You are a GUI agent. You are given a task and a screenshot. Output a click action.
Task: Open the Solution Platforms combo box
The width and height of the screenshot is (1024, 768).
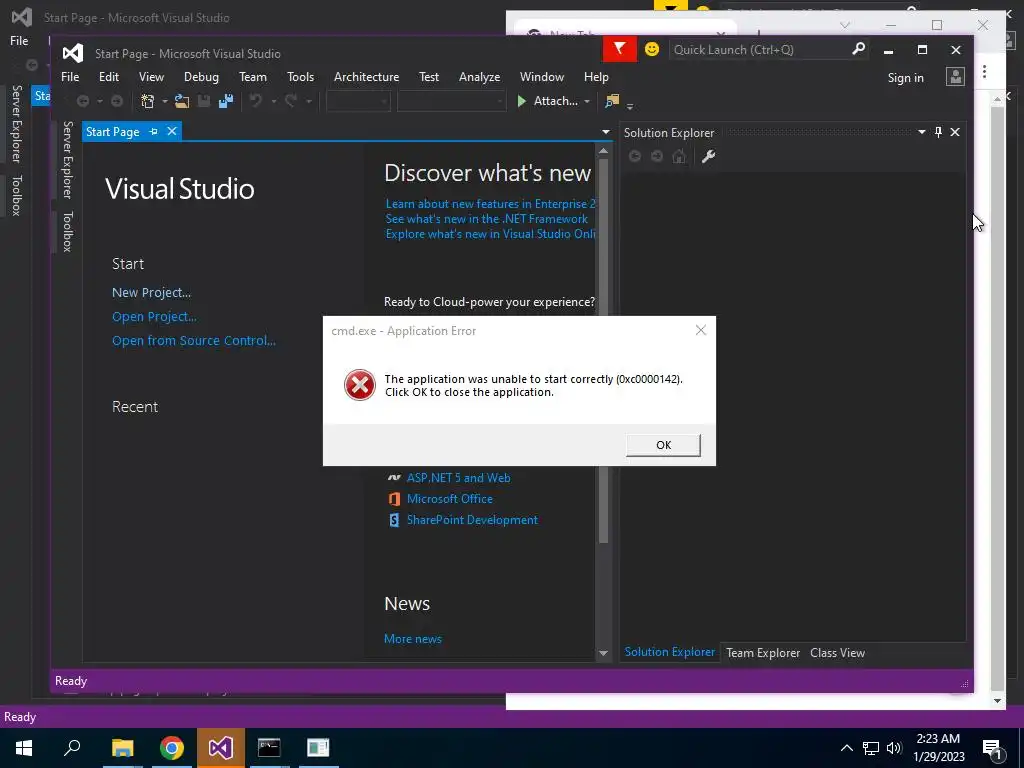[451, 101]
